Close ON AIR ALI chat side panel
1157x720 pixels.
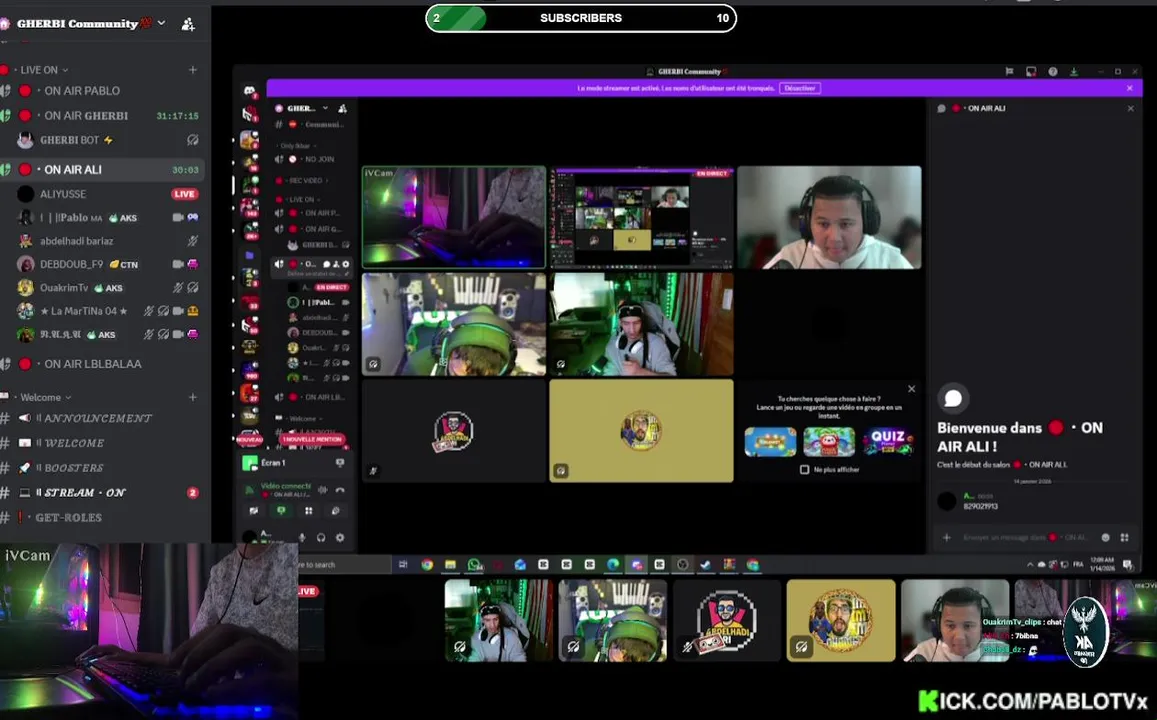click(x=1130, y=108)
